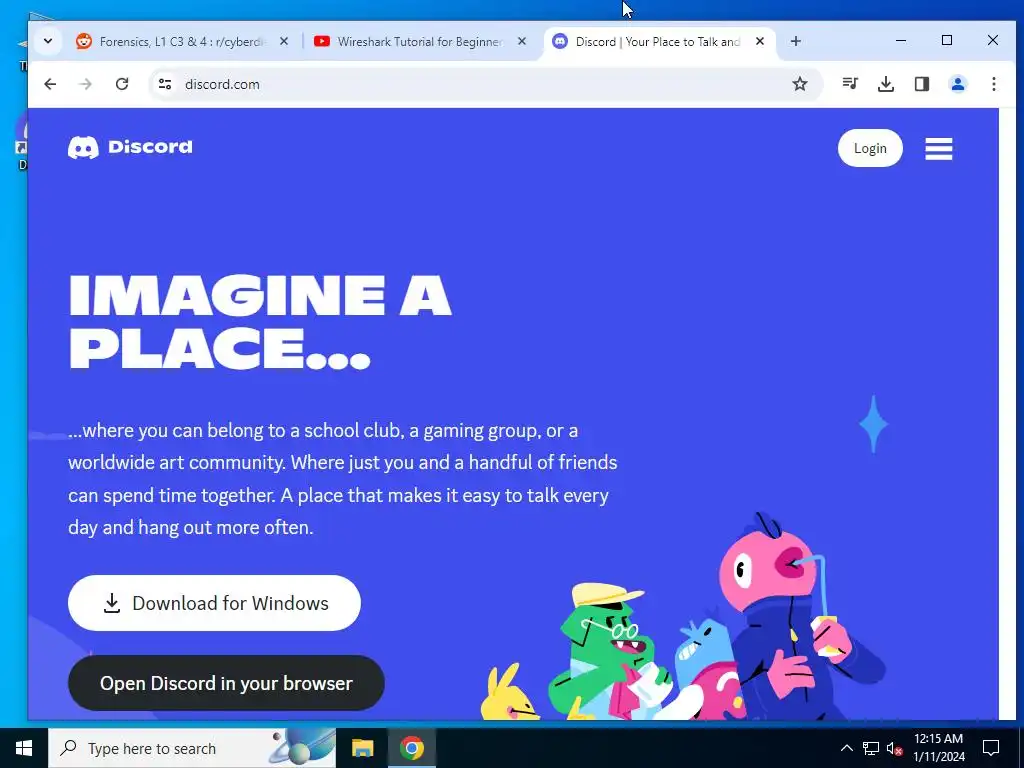Viewport: 1024px width, 768px height.
Task: Click the discord.com address bar
Action: click(486, 84)
